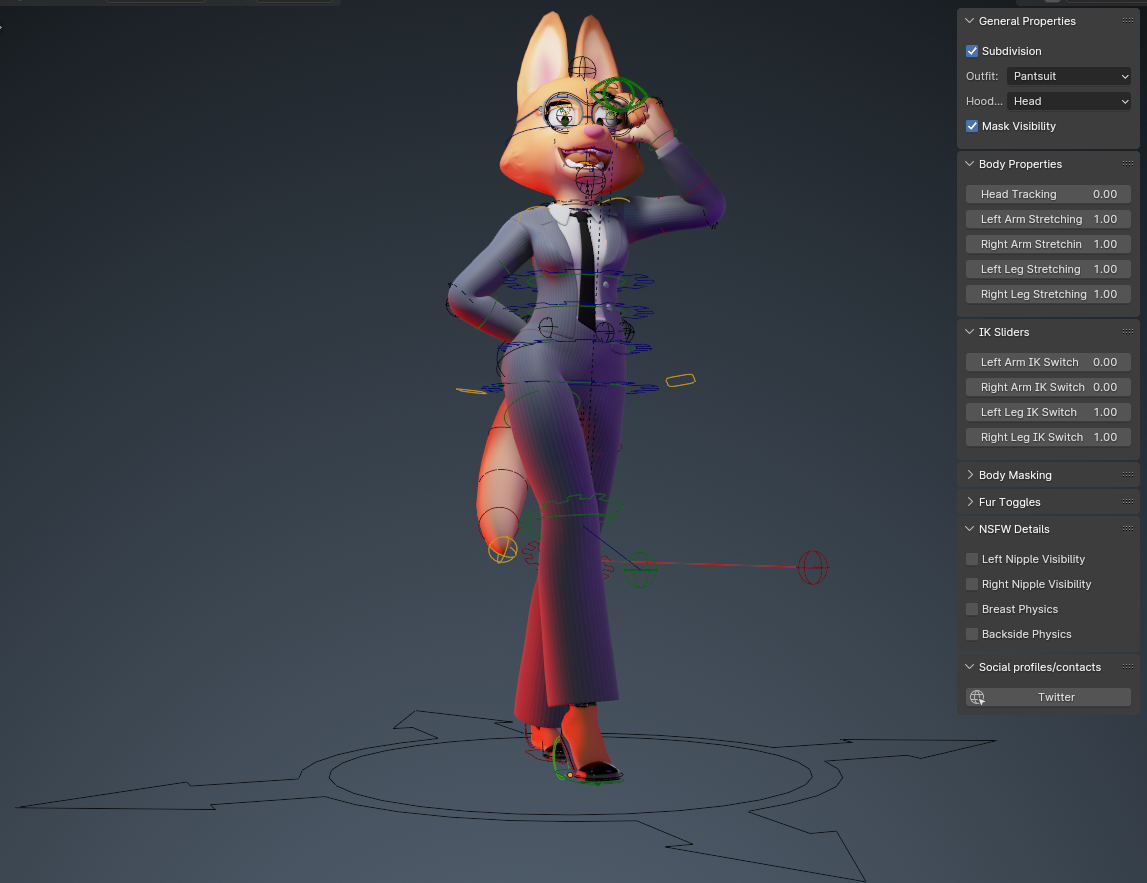Select the green knee circle control
This screenshot has height=883, width=1147.
click(640, 570)
